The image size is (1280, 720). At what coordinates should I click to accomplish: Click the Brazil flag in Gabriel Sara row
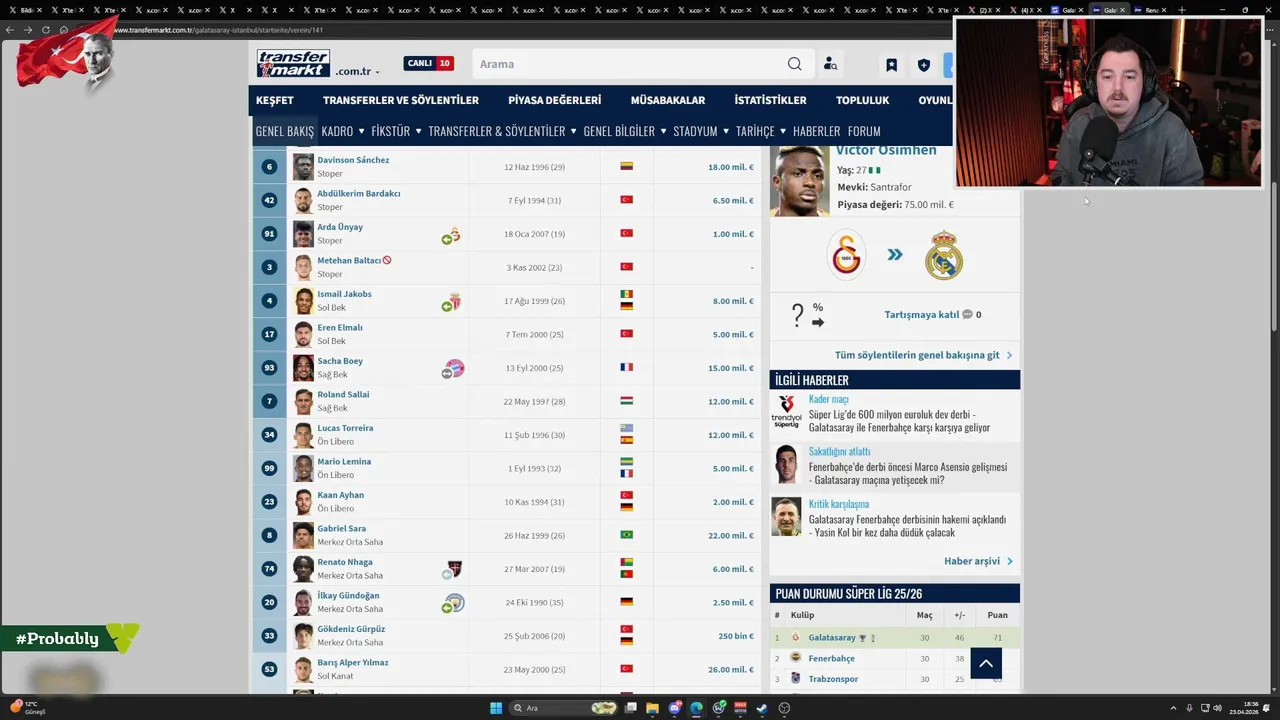[x=626, y=535]
